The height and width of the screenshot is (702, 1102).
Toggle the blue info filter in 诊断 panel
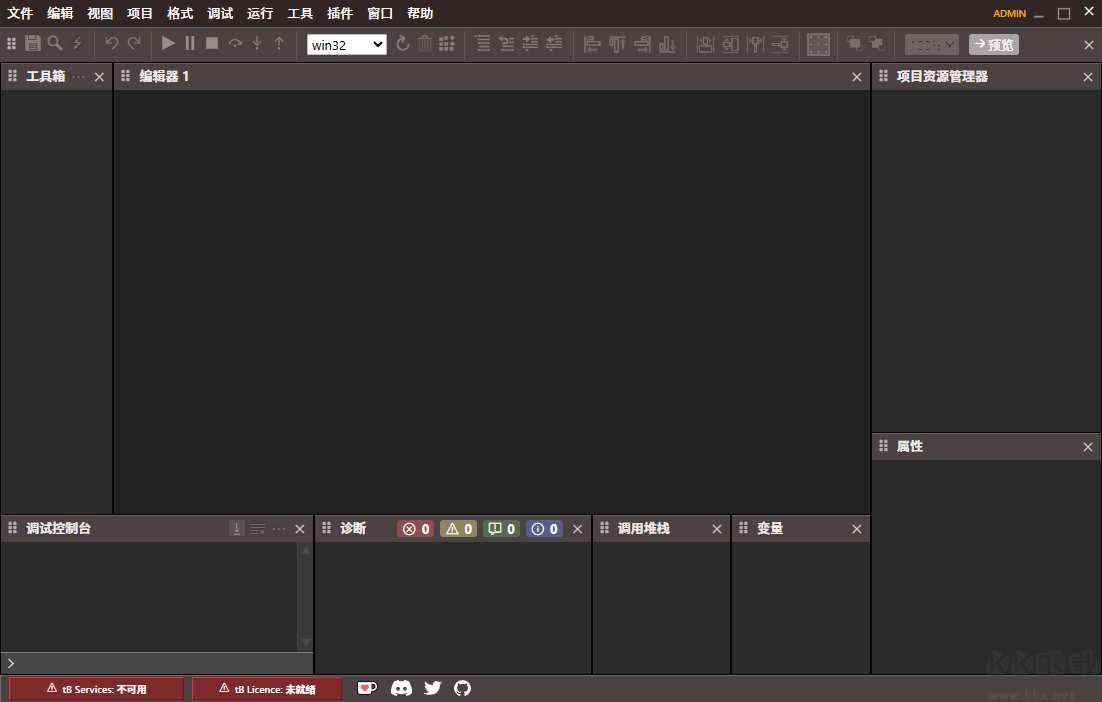pos(544,529)
